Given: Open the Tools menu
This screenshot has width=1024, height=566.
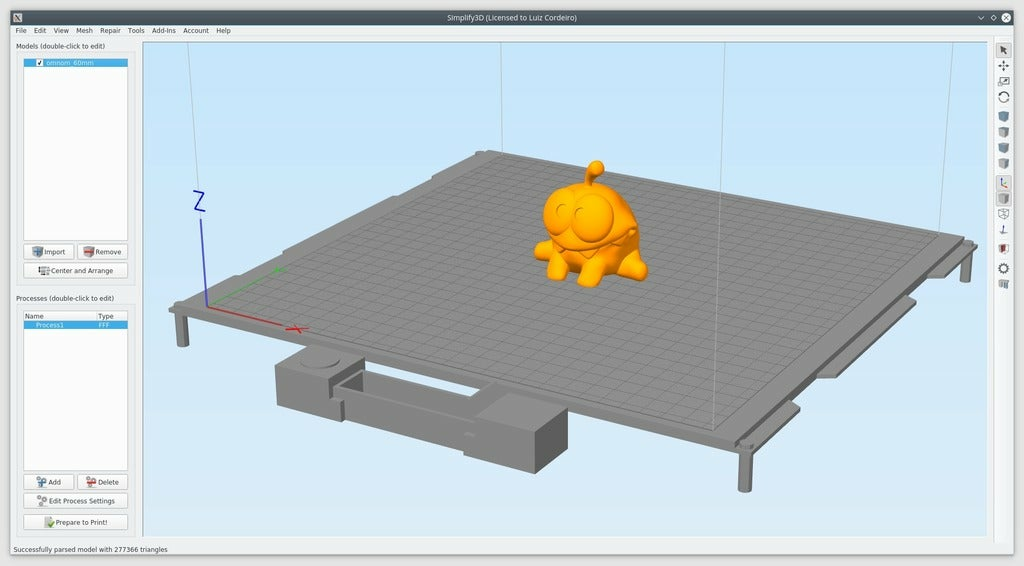Looking at the screenshot, I should point(136,31).
